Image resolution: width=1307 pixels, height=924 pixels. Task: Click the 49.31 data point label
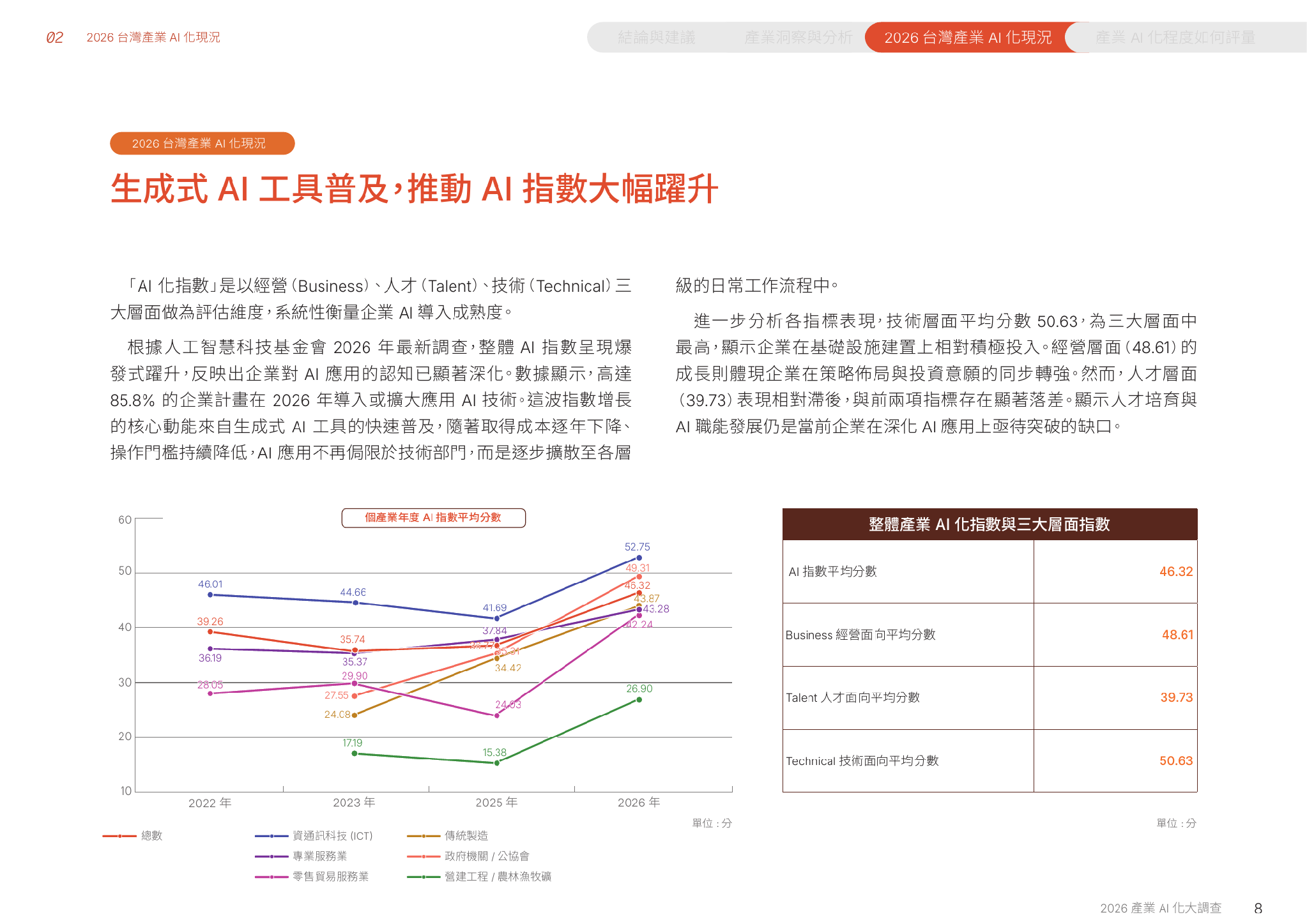(x=638, y=568)
